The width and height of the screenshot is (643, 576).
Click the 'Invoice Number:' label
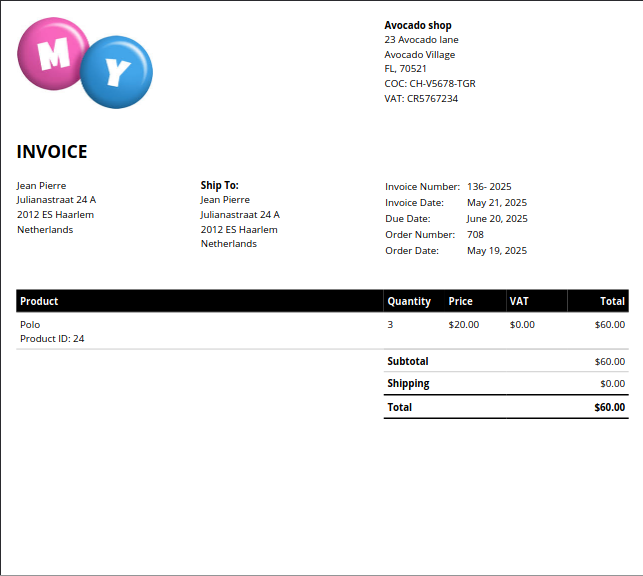click(x=422, y=187)
